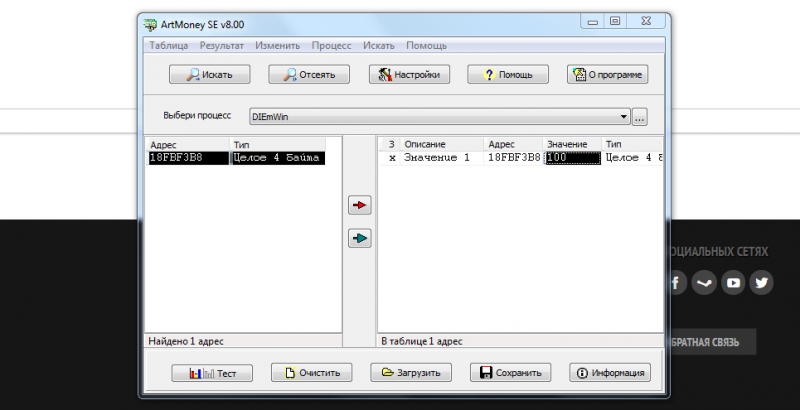Click the Очистить clear button
This screenshot has width=800, height=410.
click(x=312, y=373)
